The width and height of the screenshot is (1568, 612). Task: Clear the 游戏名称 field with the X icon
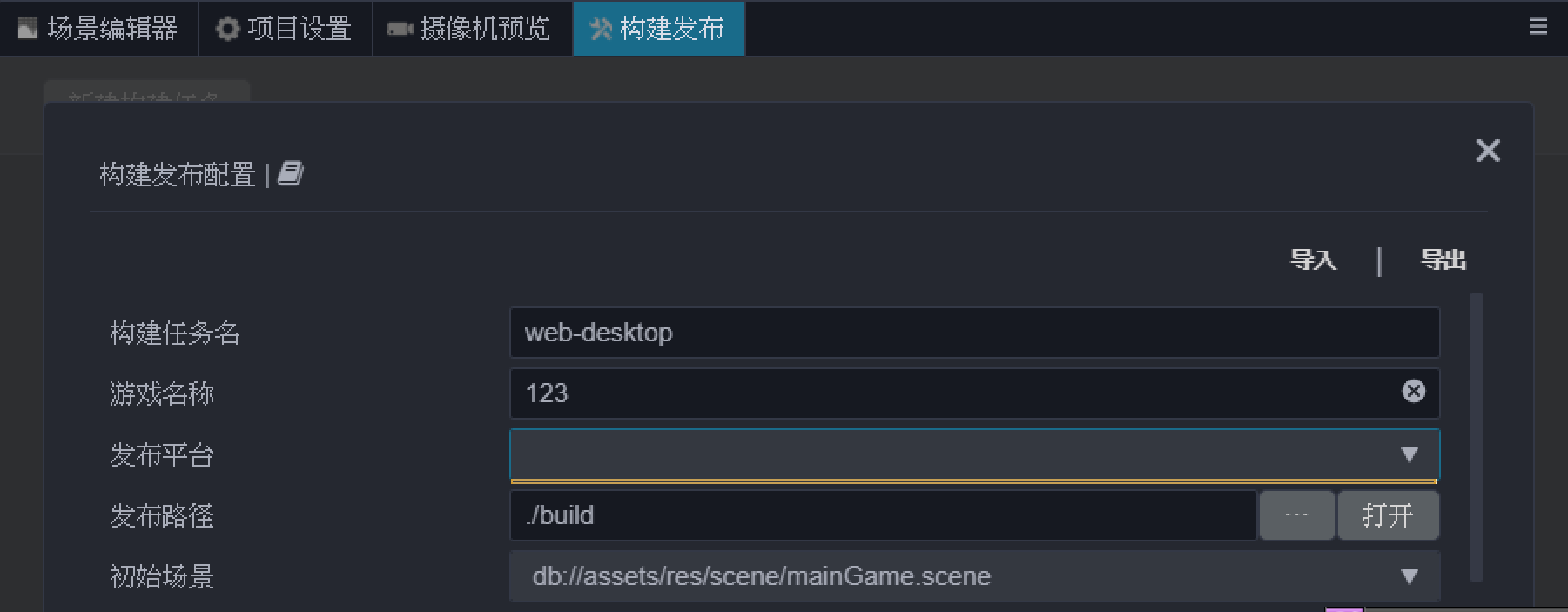[1413, 392]
